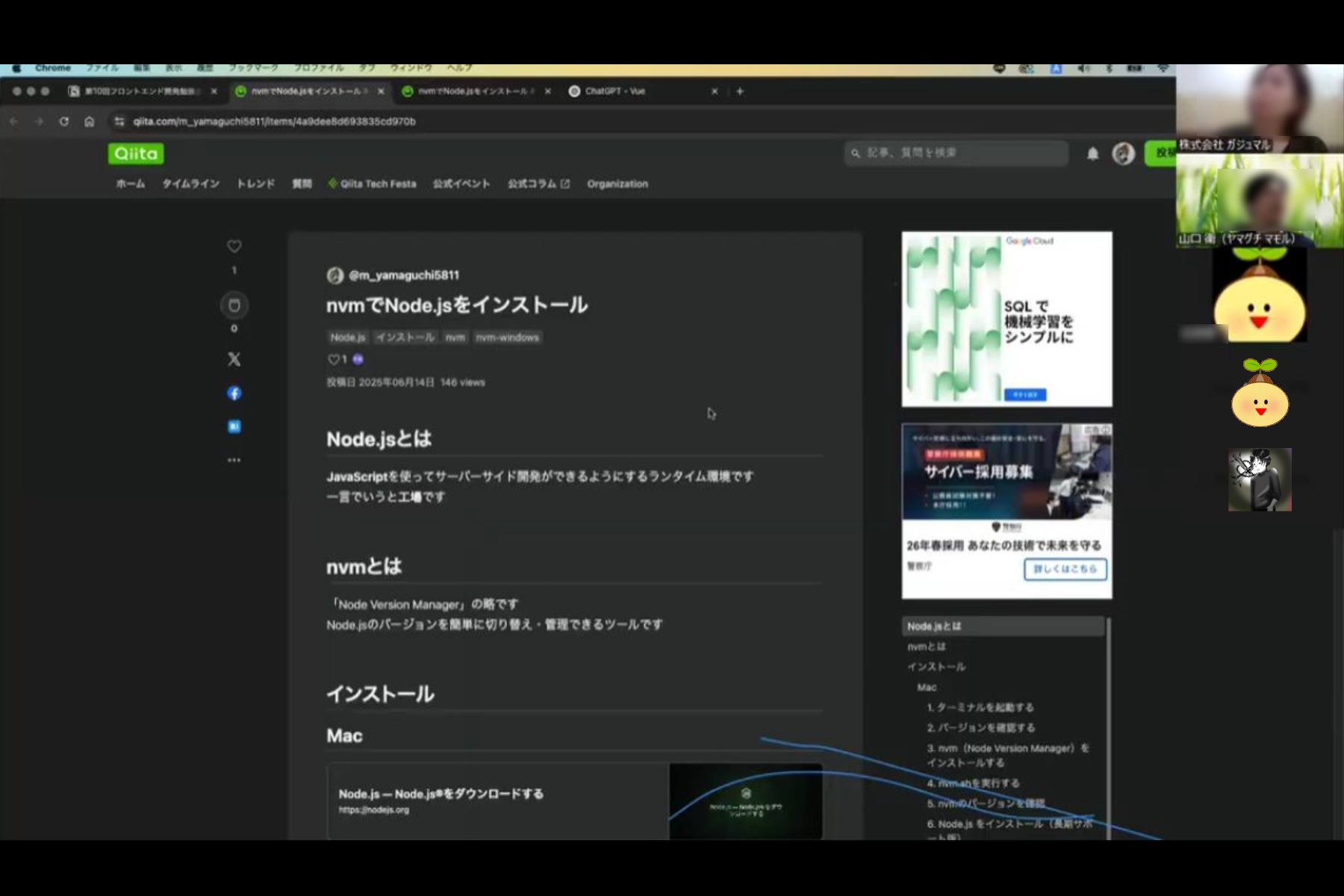Open the notifications bell
1344x896 pixels.
[1092, 154]
